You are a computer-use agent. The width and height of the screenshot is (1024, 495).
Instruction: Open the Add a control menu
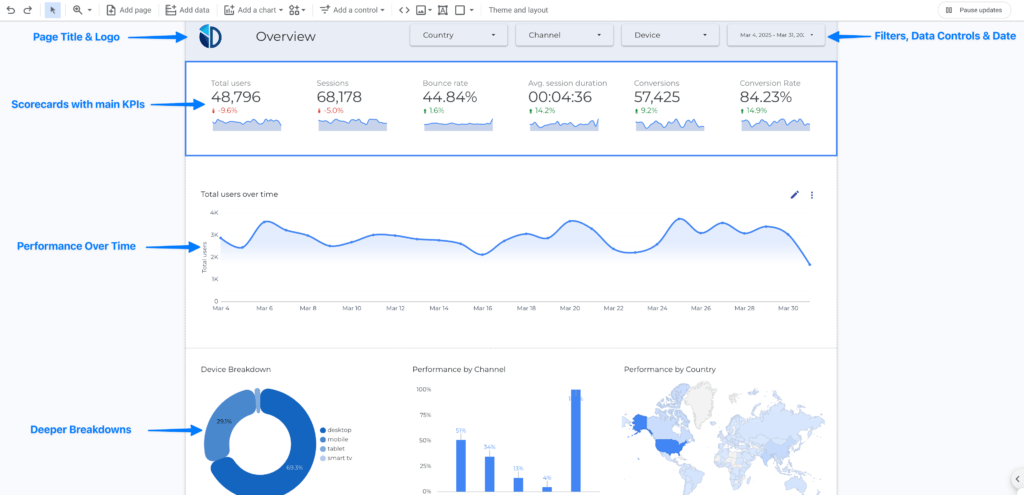[x=352, y=9]
